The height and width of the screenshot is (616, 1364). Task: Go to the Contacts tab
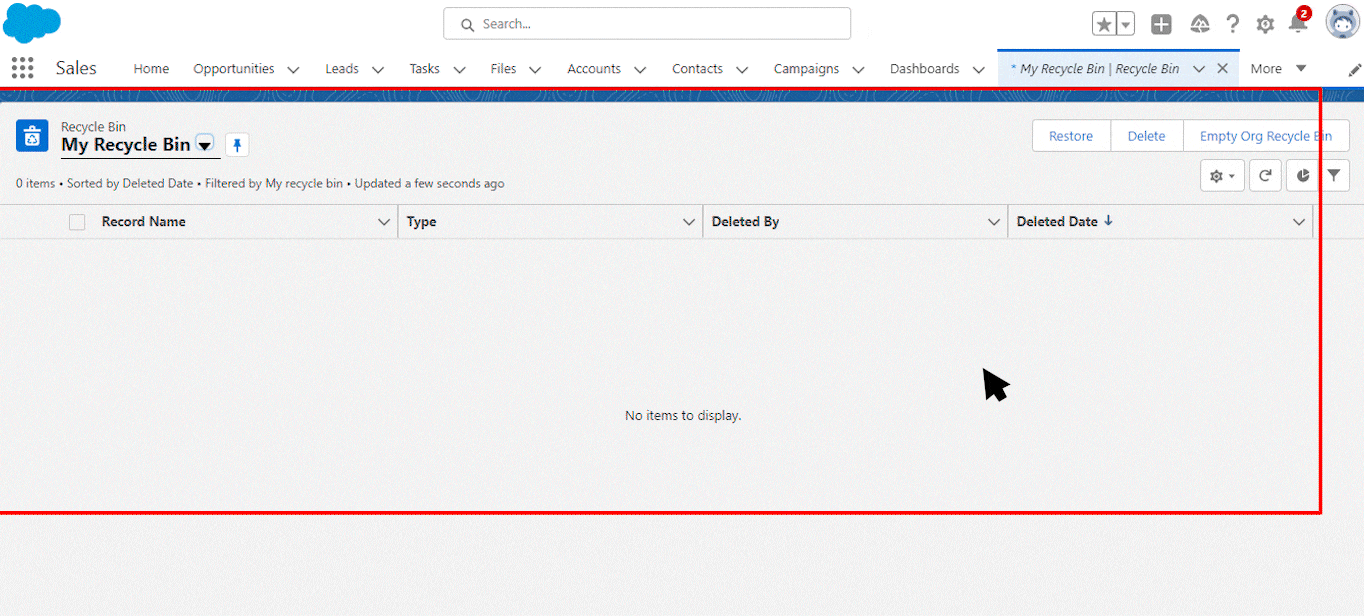(697, 69)
